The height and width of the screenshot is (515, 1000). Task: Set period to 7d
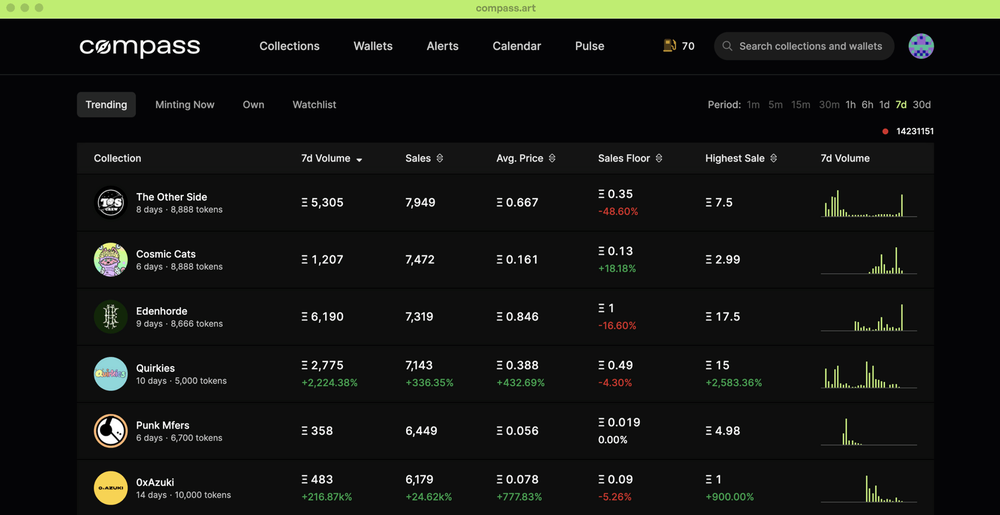(901, 105)
